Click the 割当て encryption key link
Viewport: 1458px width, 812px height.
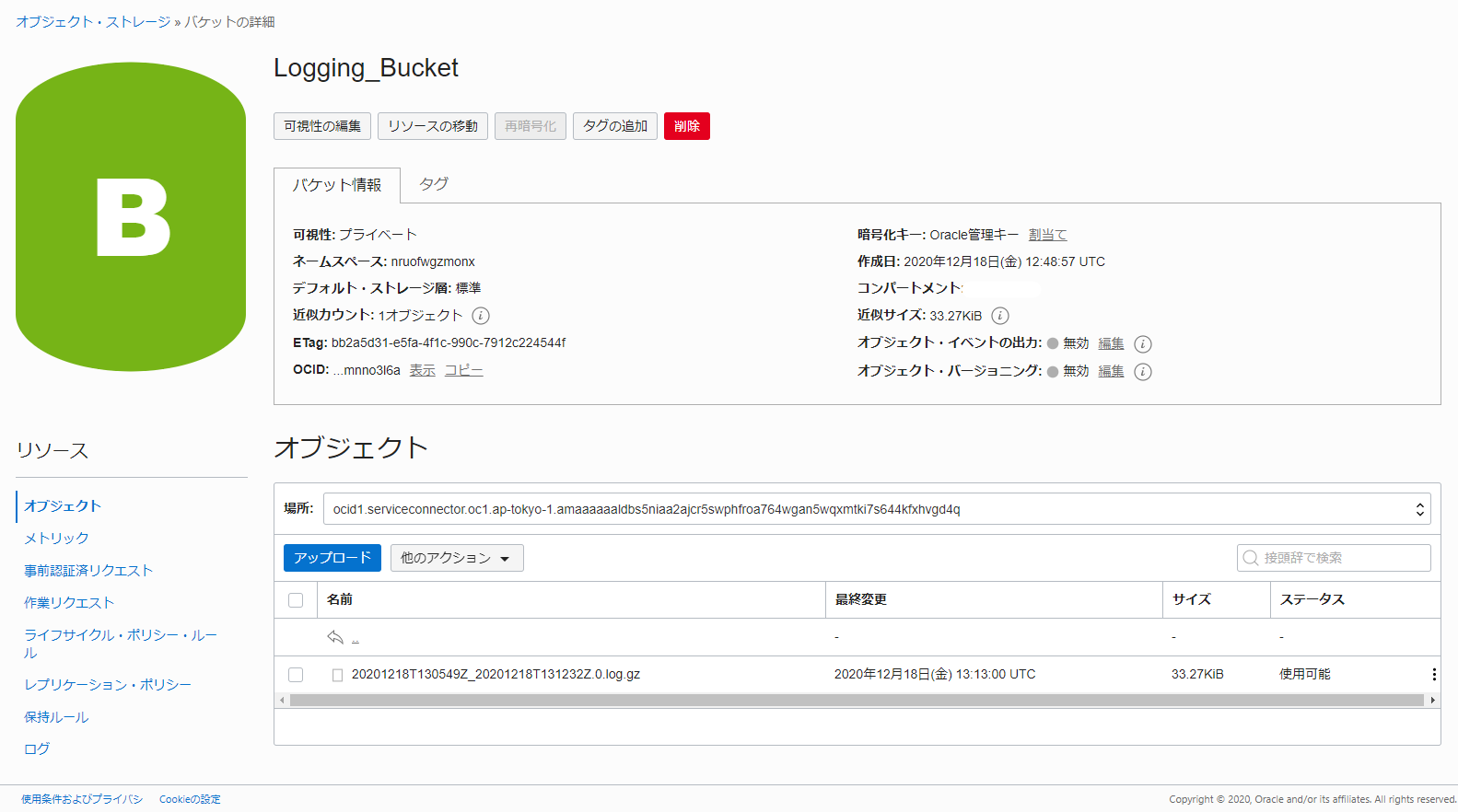click(1048, 235)
